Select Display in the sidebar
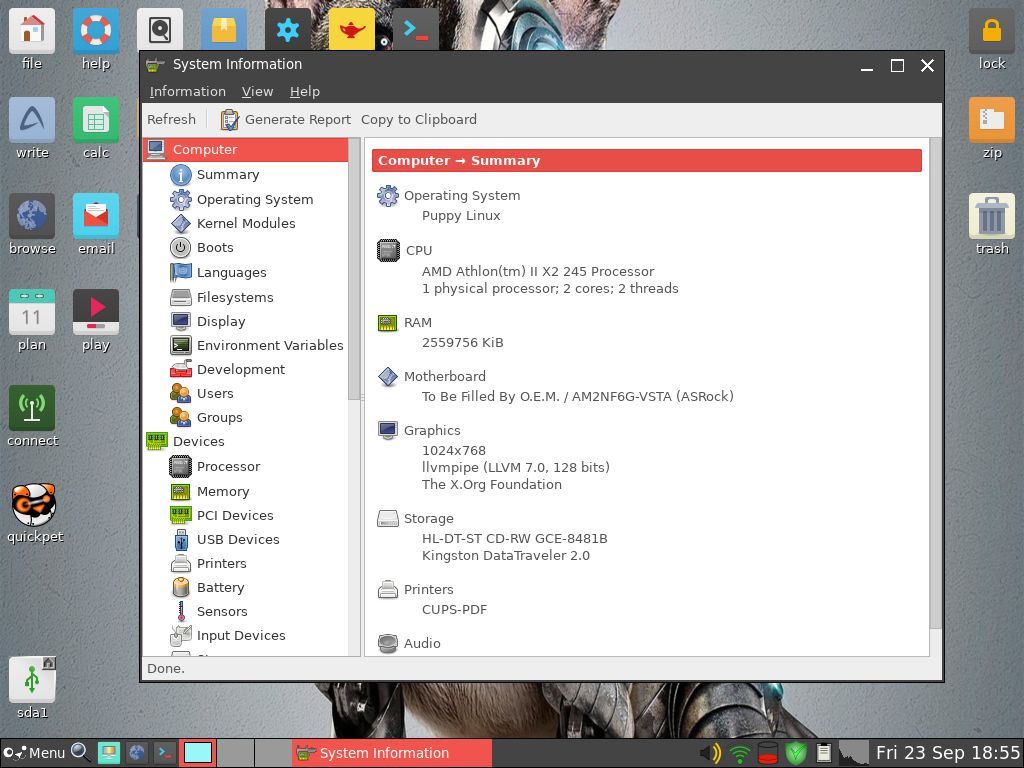 click(221, 321)
